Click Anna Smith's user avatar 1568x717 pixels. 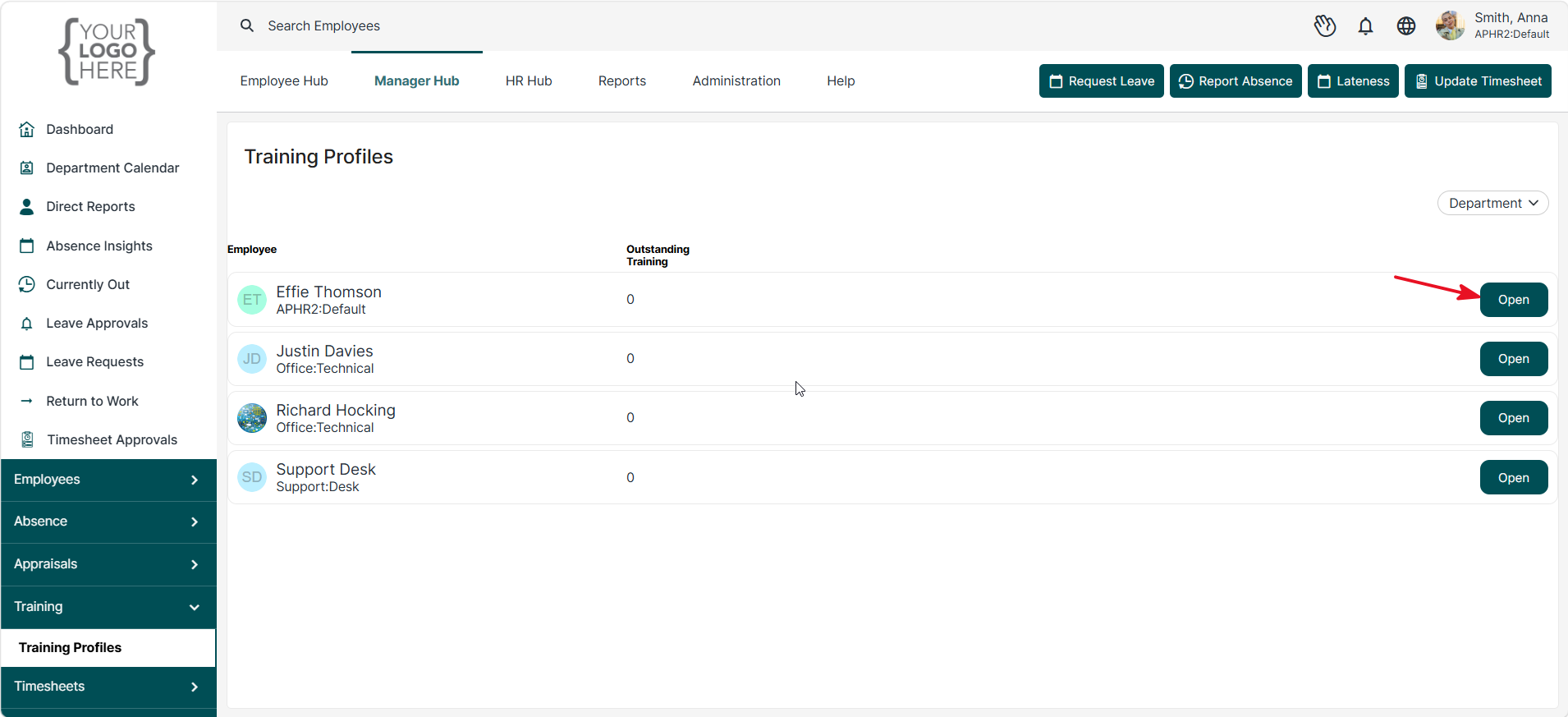pyautogui.click(x=1451, y=25)
